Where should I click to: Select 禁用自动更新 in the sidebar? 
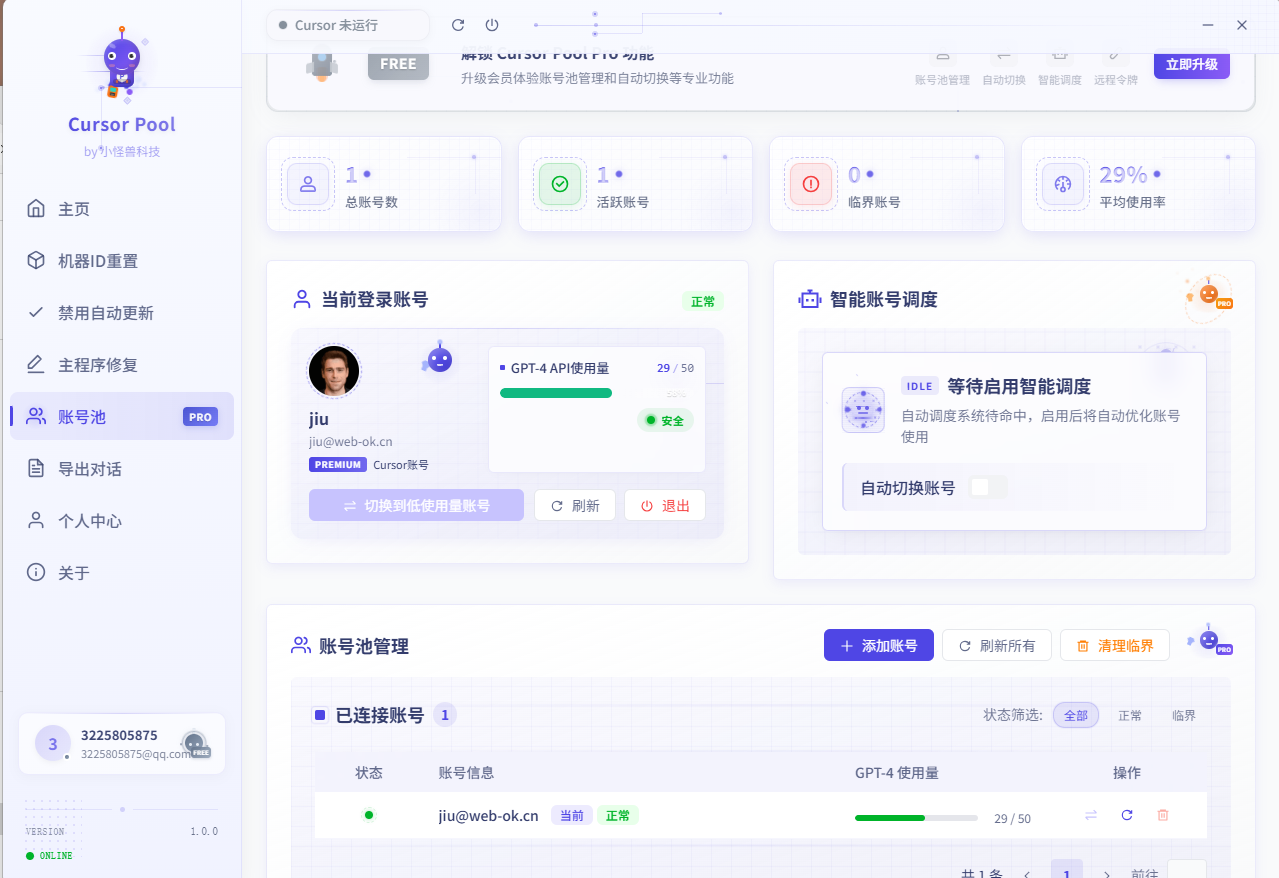[122, 313]
